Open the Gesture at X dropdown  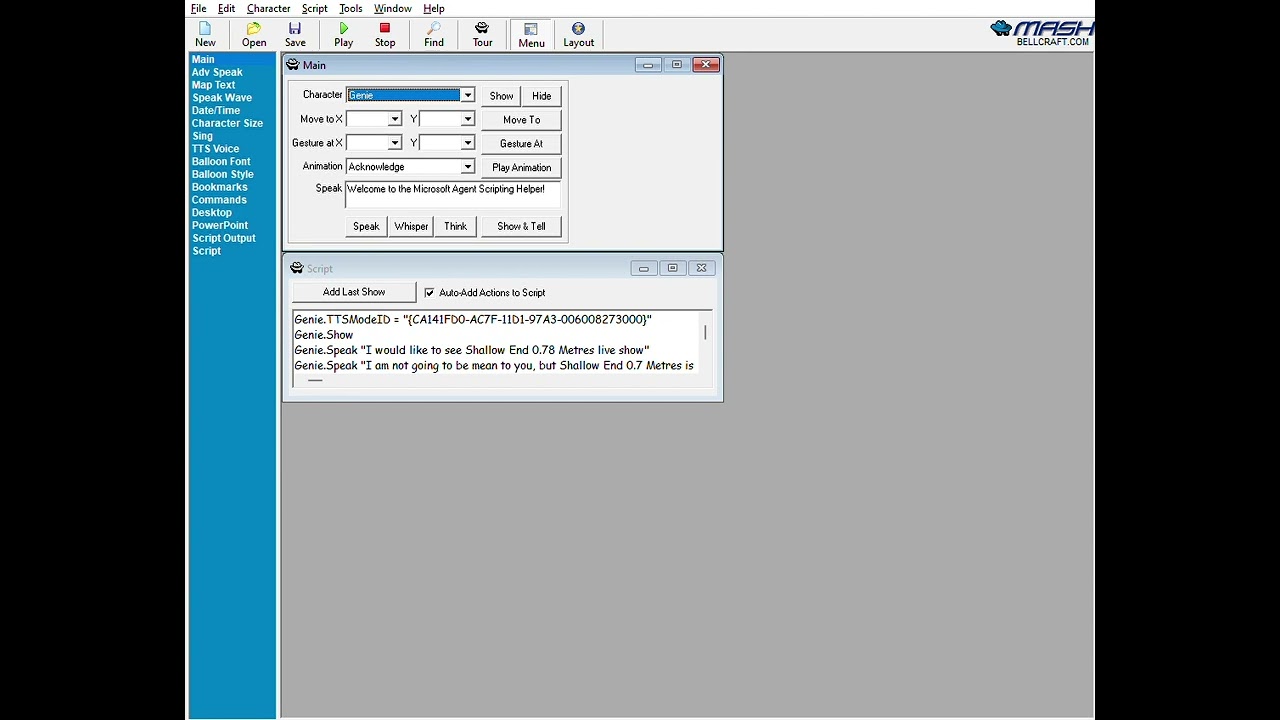click(394, 143)
